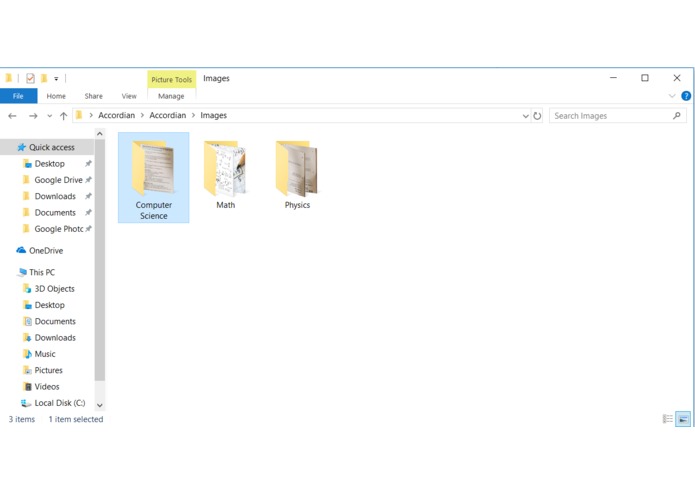Image resolution: width=695 pixels, height=494 pixels.
Task: Click the '3 items' status bar text
Action: click(22, 419)
